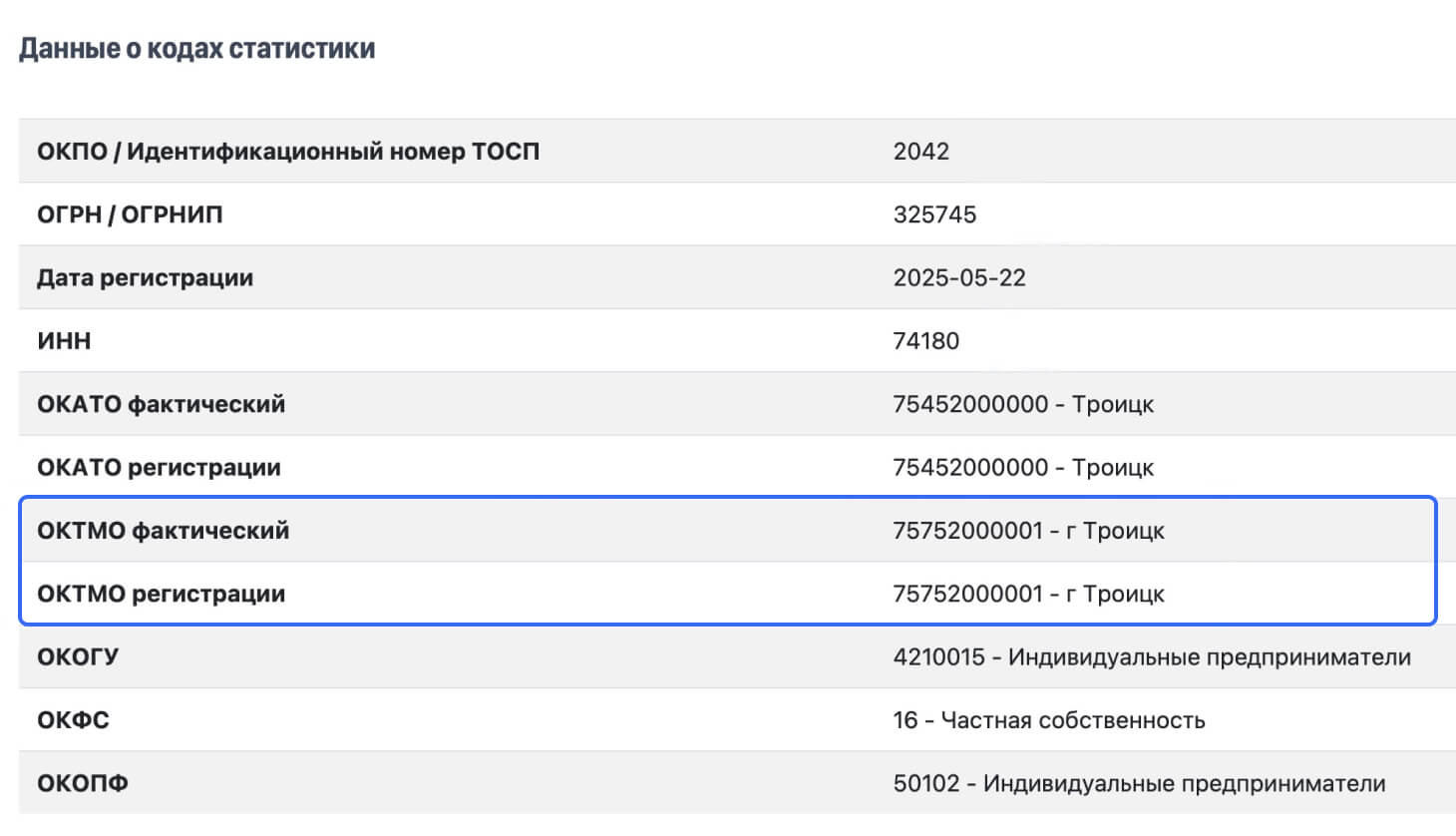Click the ОКАТО фактический label
1456x836 pixels.
coord(161,404)
